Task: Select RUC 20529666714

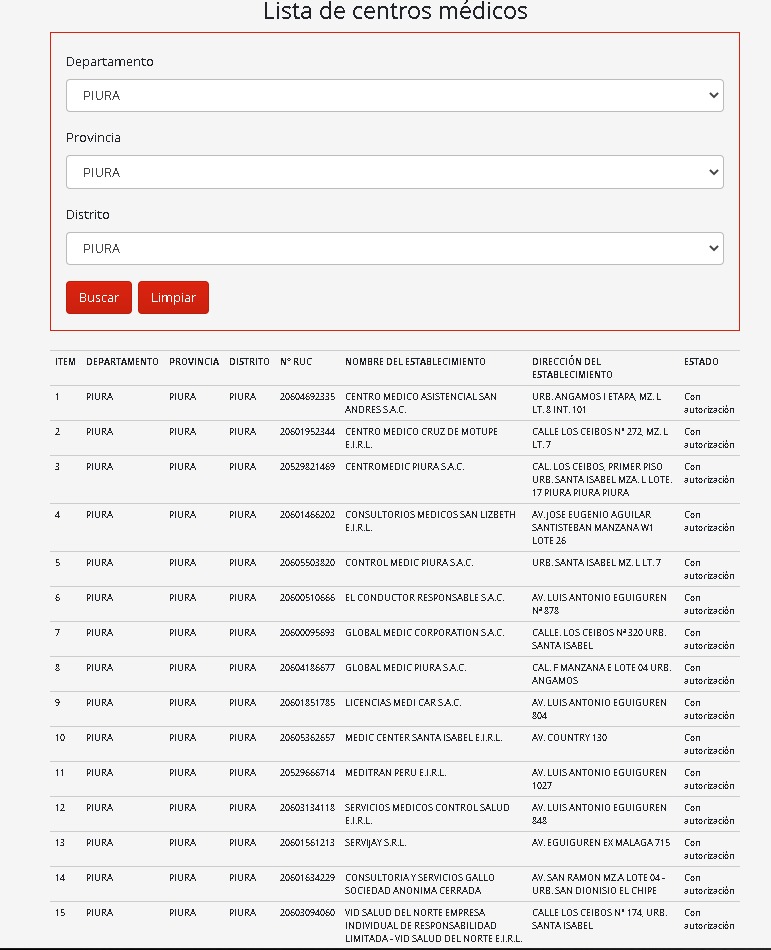Action: pos(307,774)
